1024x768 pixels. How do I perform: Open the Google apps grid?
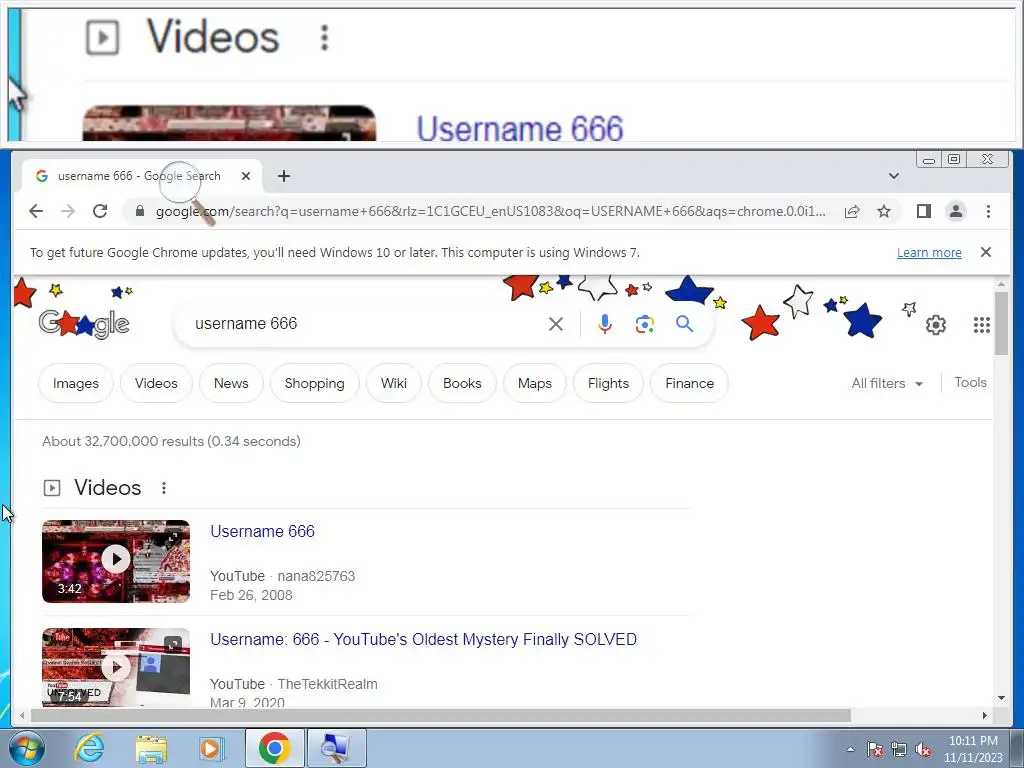pyautogui.click(x=982, y=325)
